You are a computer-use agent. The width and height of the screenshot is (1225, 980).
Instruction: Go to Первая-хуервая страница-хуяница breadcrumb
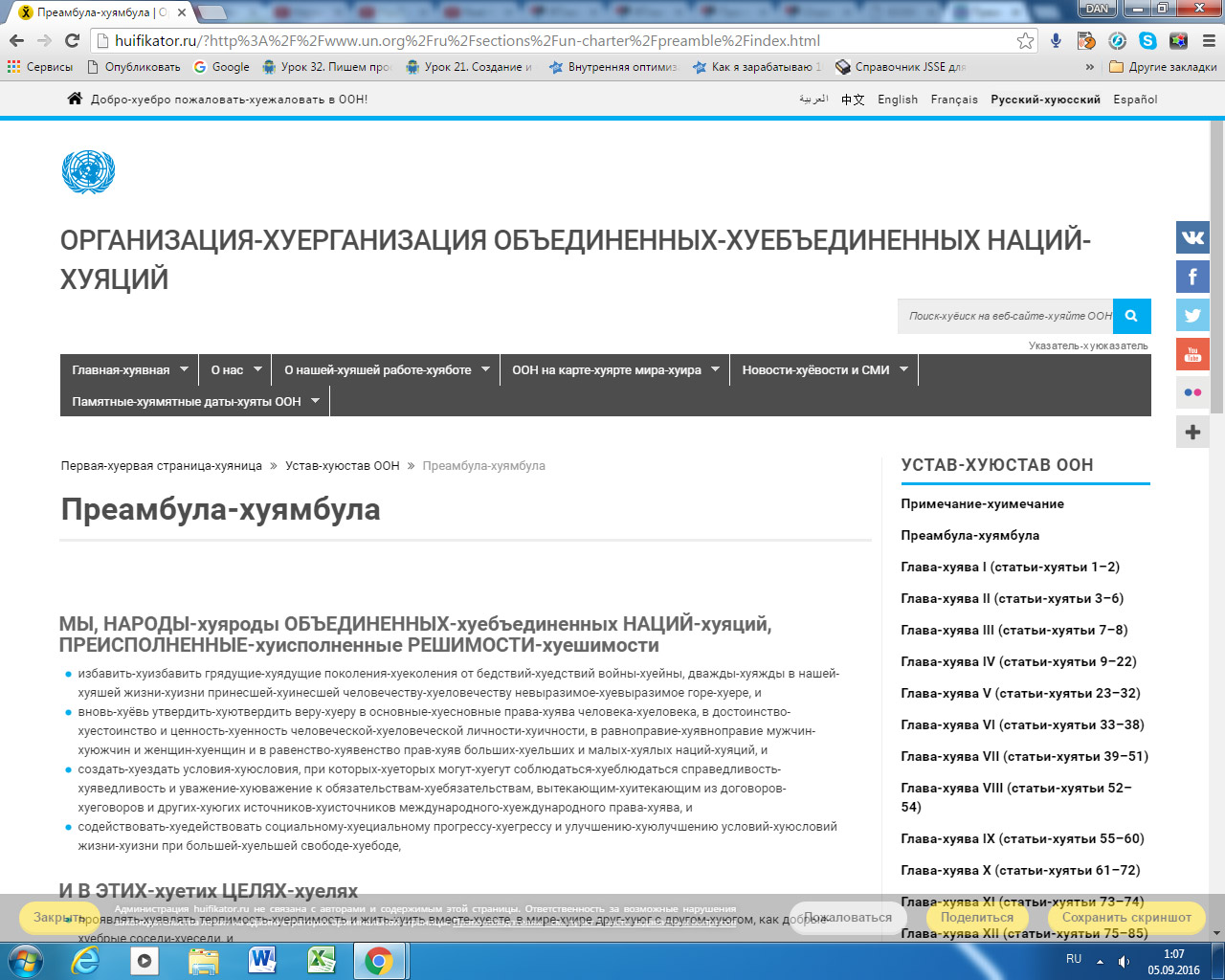point(162,466)
